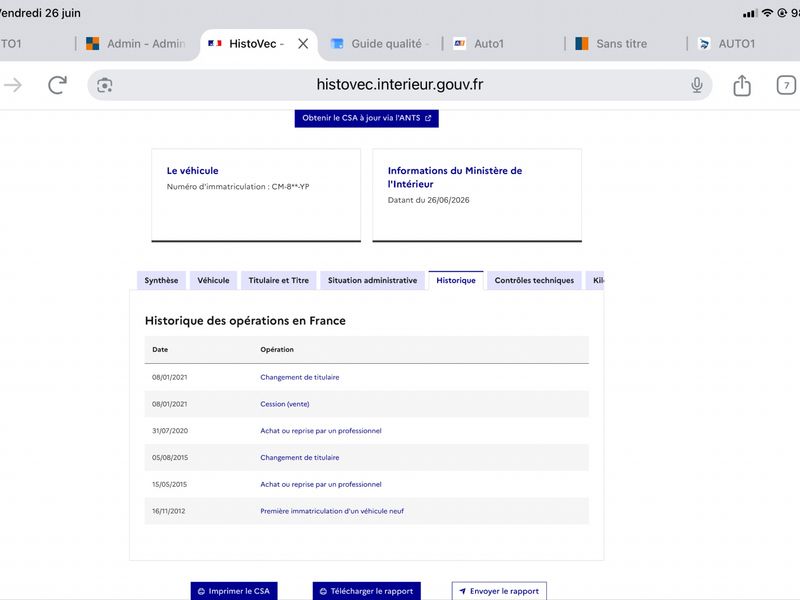Open the Sans titre browser tab
The height and width of the screenshot is (600, 800).
click(x=611, y=44)
